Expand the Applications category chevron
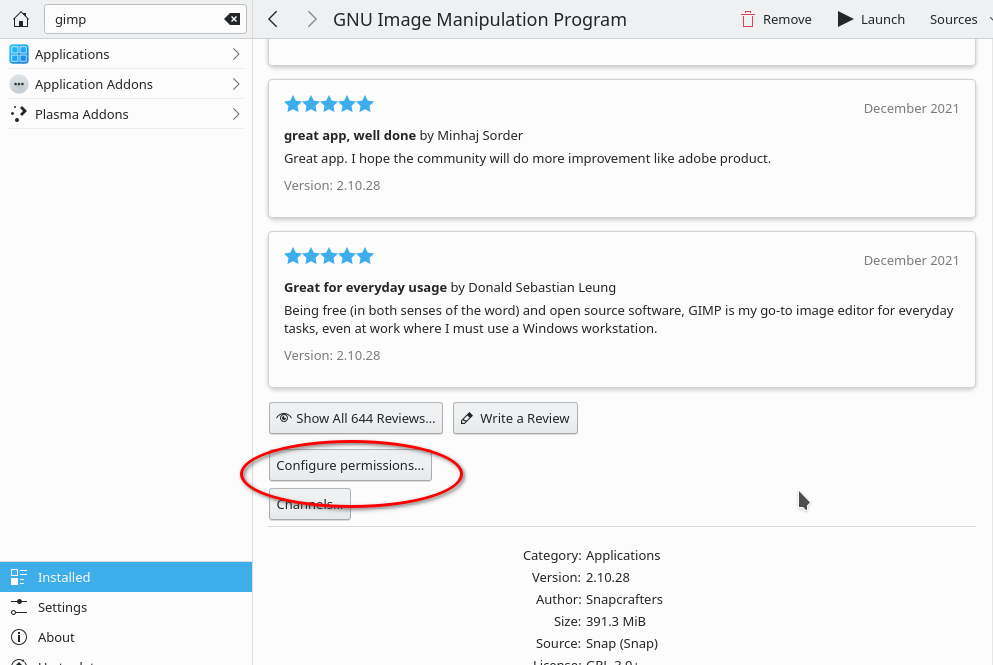The height and width of the screenshot is (665, 993). [x=236, y=54]
